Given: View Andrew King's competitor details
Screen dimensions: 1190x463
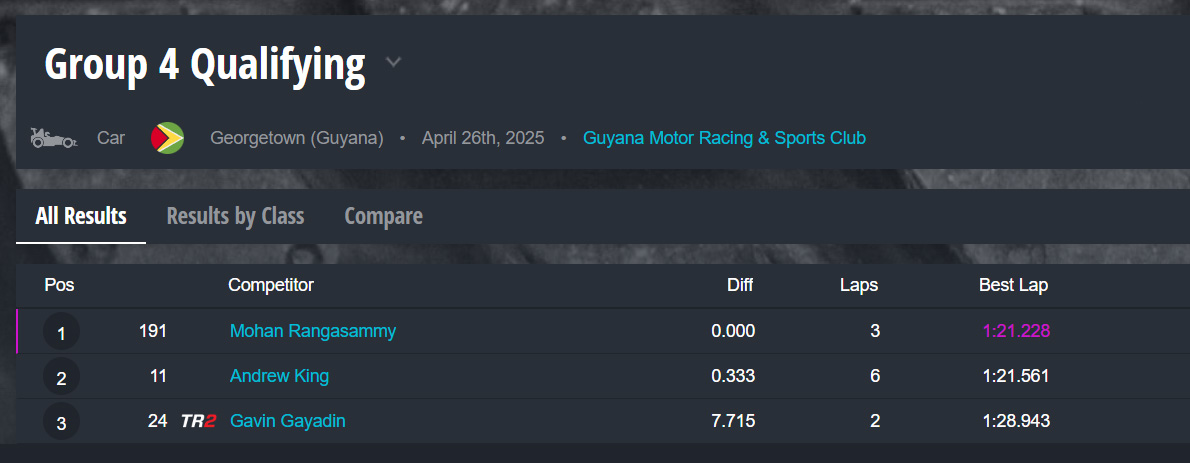Looking at the screenshot, I should pyautogui.click(x=279, y=377).
